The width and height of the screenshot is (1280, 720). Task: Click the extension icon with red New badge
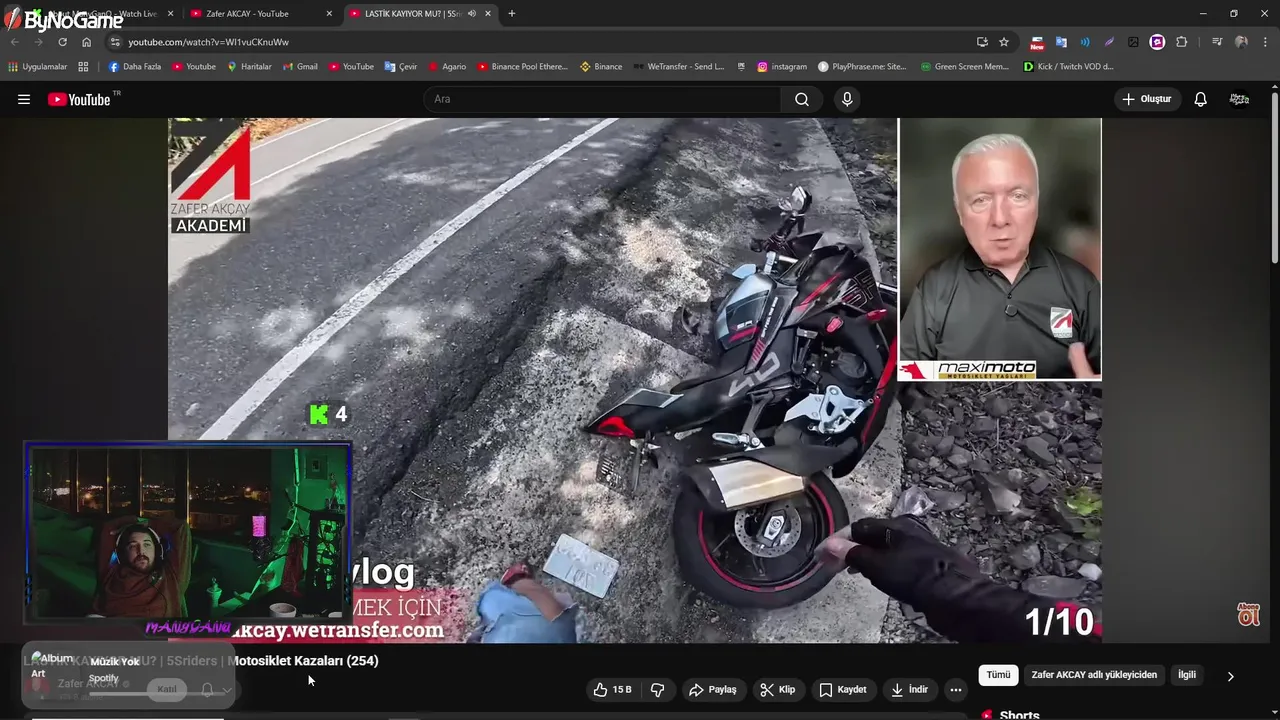pyautogui.click(x=1037, y=42)
